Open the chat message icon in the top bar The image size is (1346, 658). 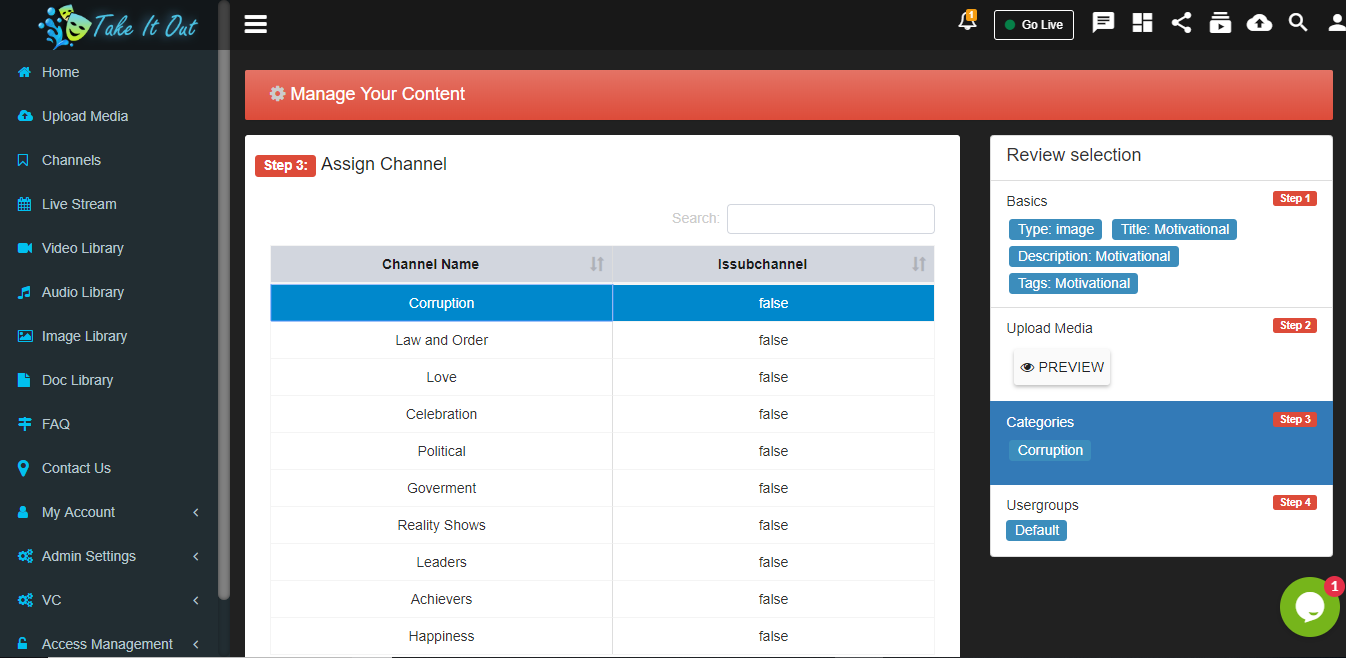(1103, 23)
